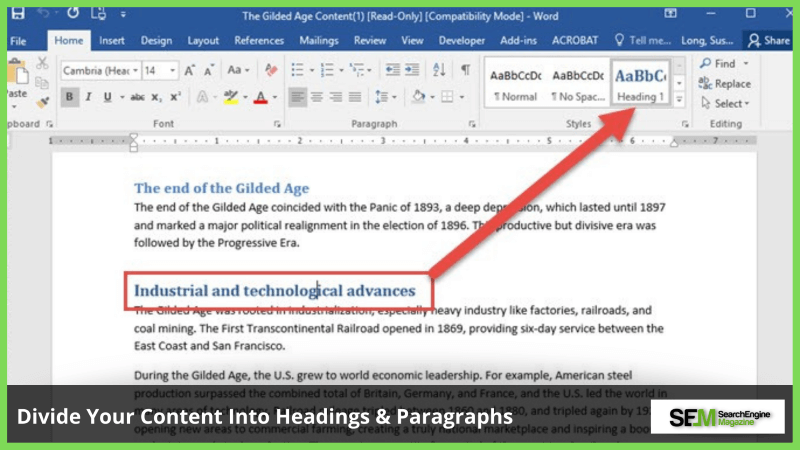Expand the Styles gallery More arrow
Screen dimensions: 800x450
(x=679, y=100)
